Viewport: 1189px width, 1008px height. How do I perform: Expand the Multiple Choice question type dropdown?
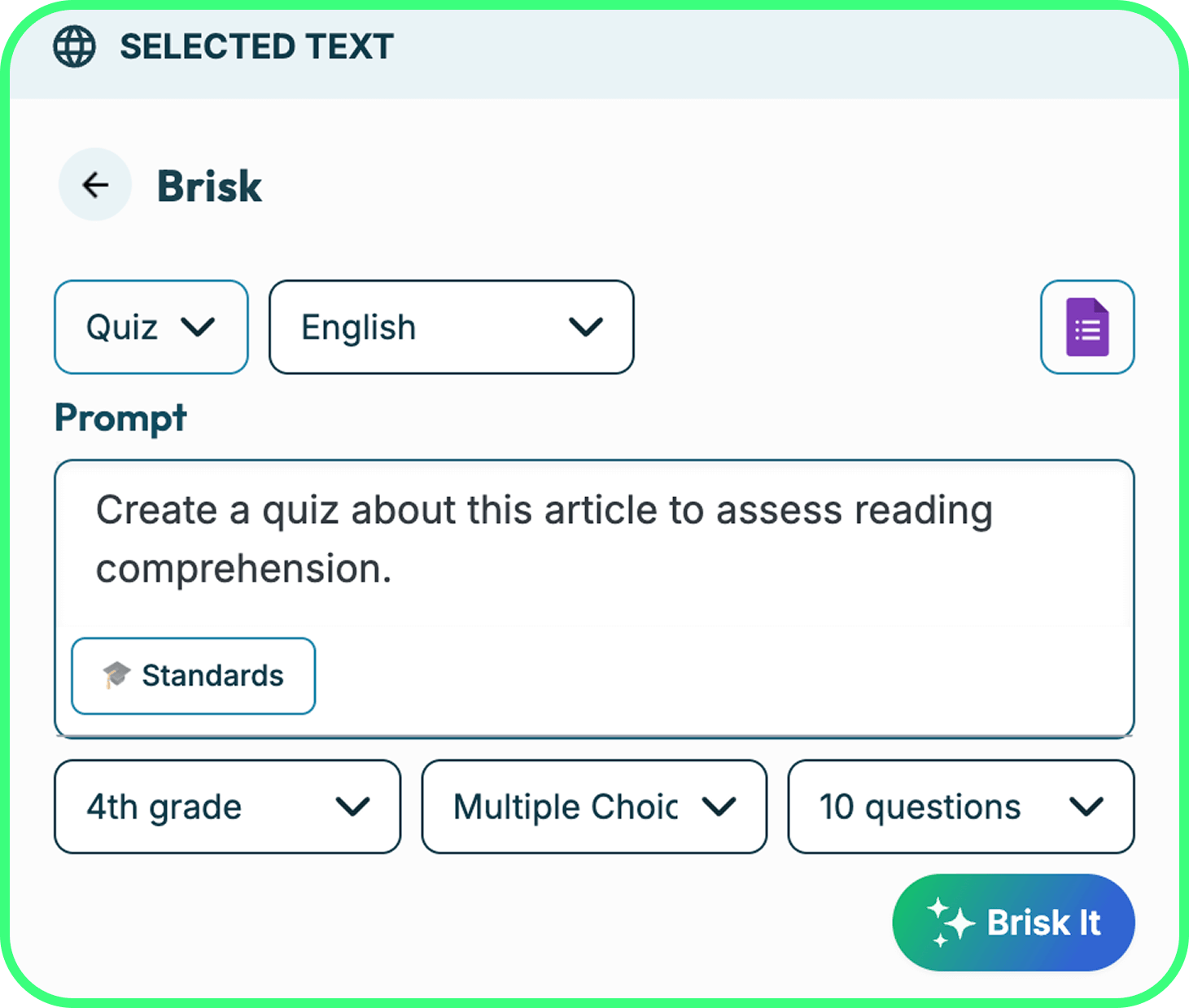click(x=593, y=807)
